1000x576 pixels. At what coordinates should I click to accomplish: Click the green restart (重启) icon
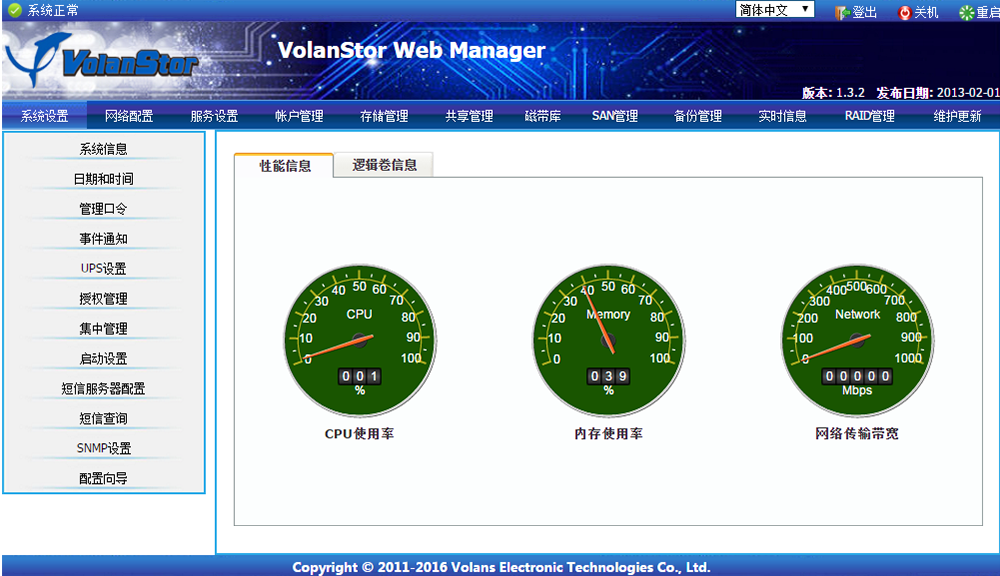point(966,12)
